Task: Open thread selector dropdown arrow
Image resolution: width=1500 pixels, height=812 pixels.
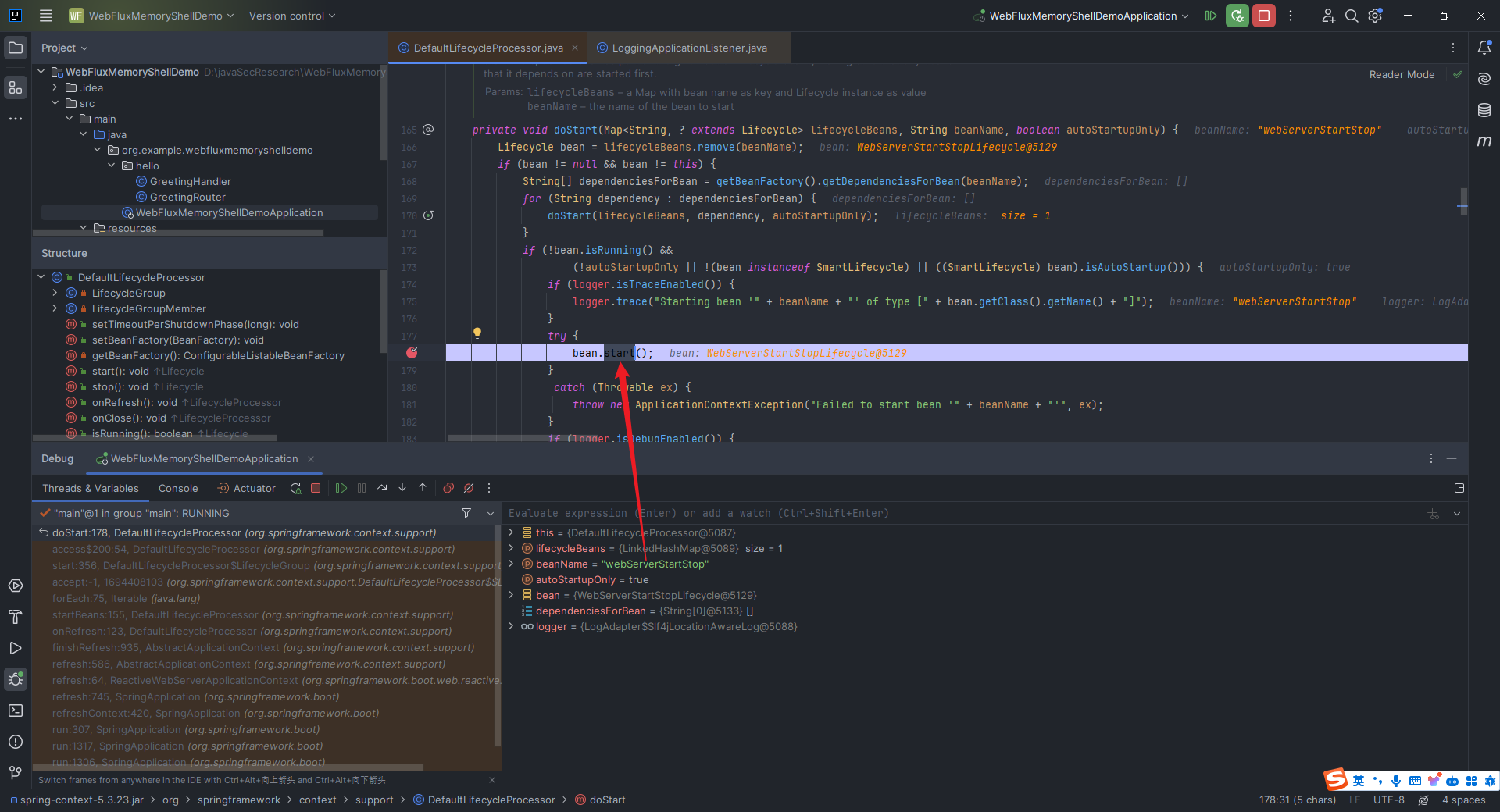Action: (x=491, y=513)
